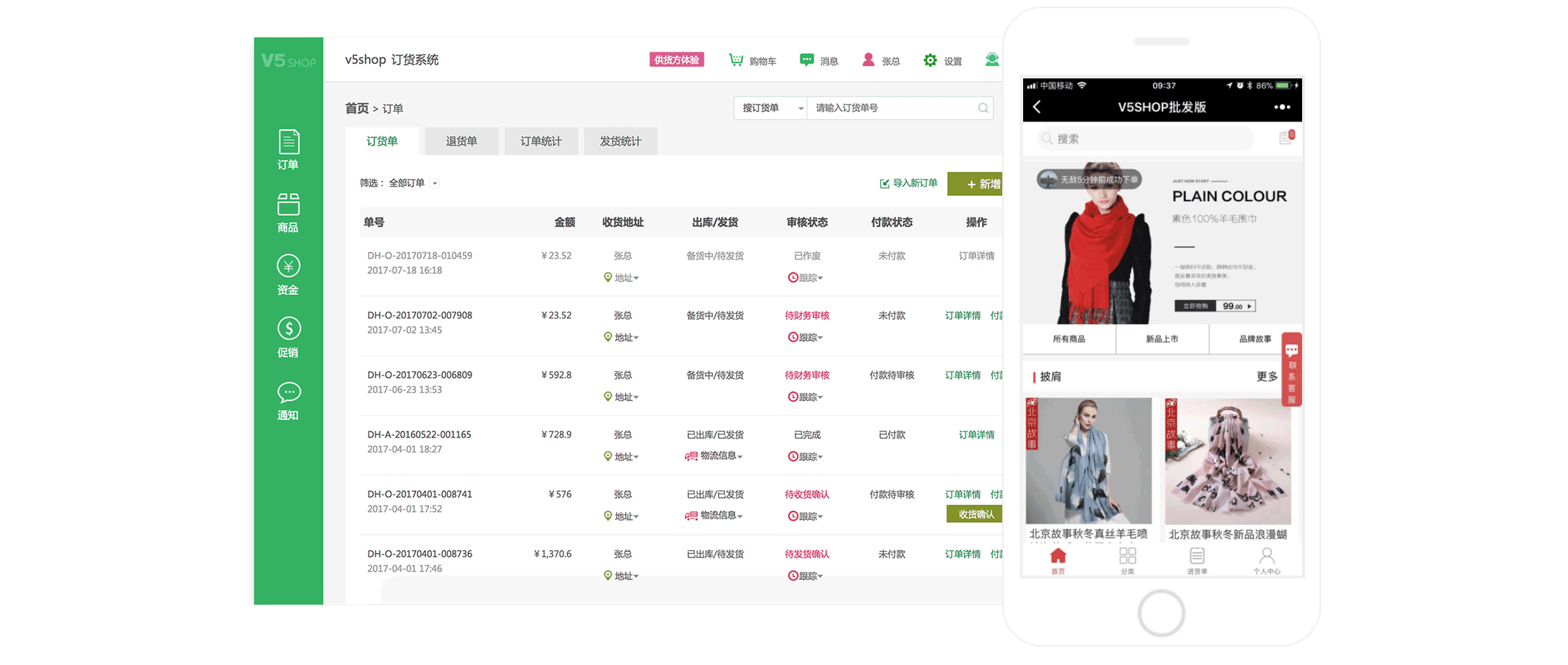Click the green customer service headset icon

point(992,59)
